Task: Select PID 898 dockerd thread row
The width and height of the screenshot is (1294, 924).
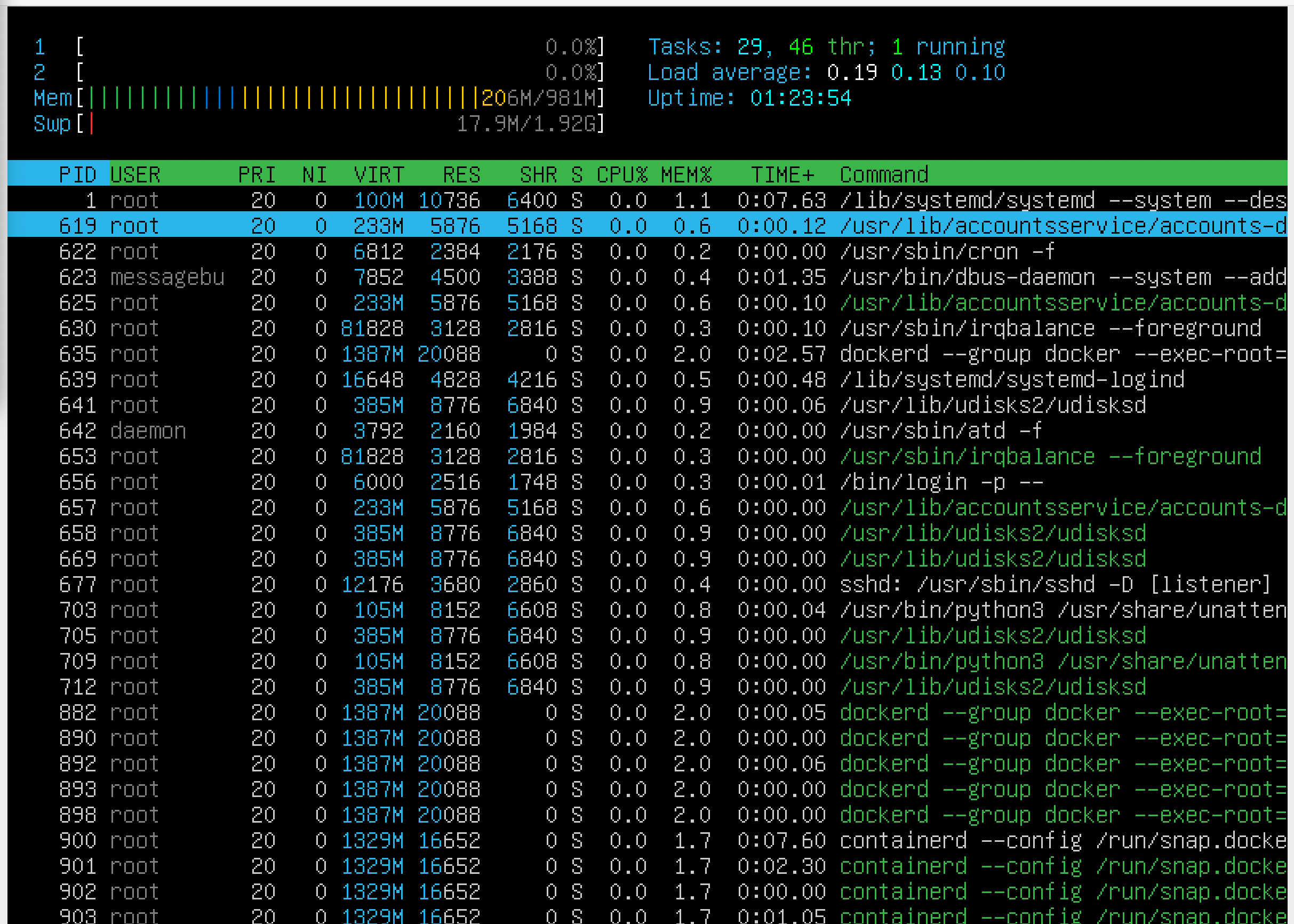Action: [x=648, y=815]
